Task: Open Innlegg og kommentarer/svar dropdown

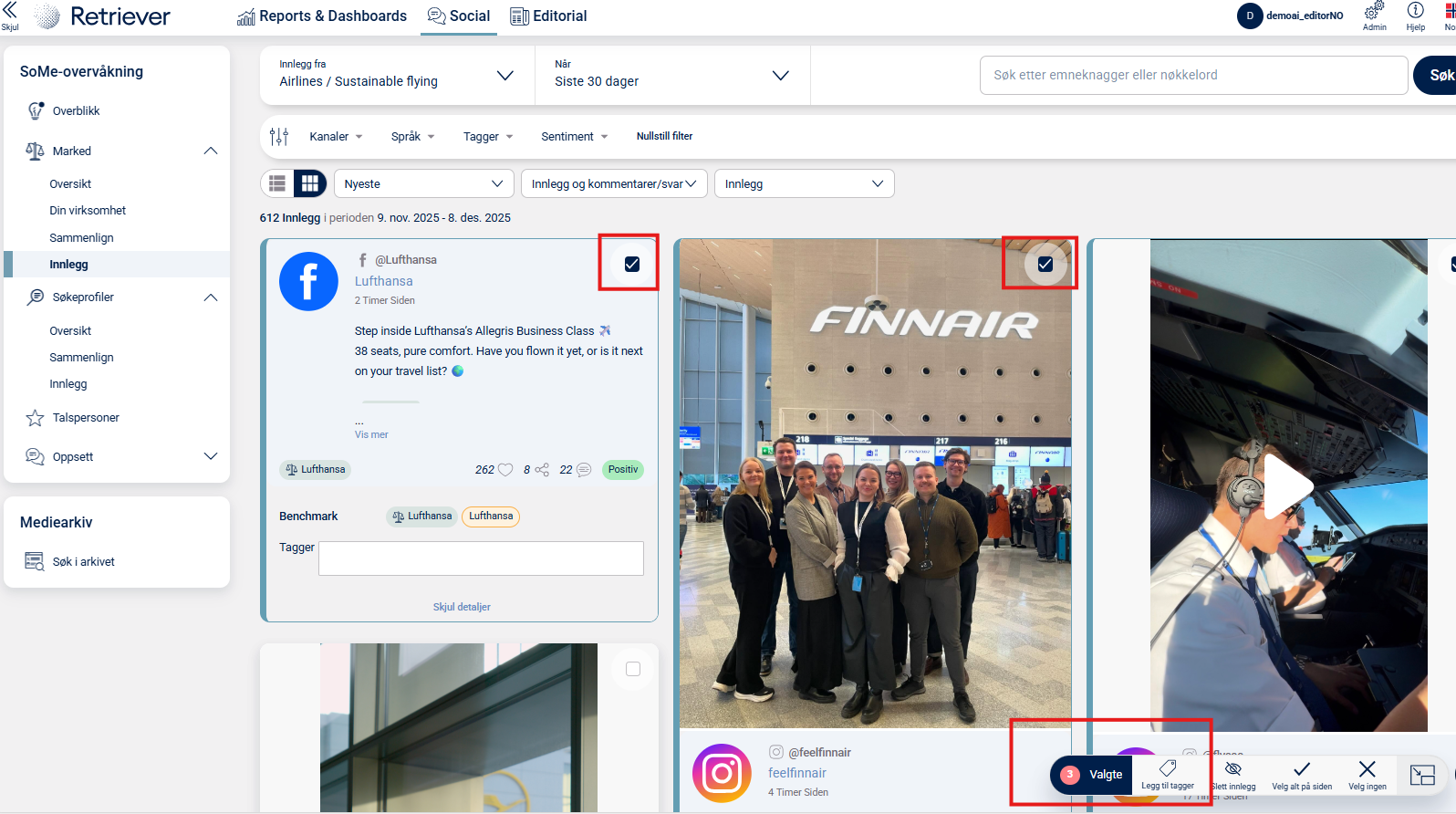Action: click(x=614, y=183)
